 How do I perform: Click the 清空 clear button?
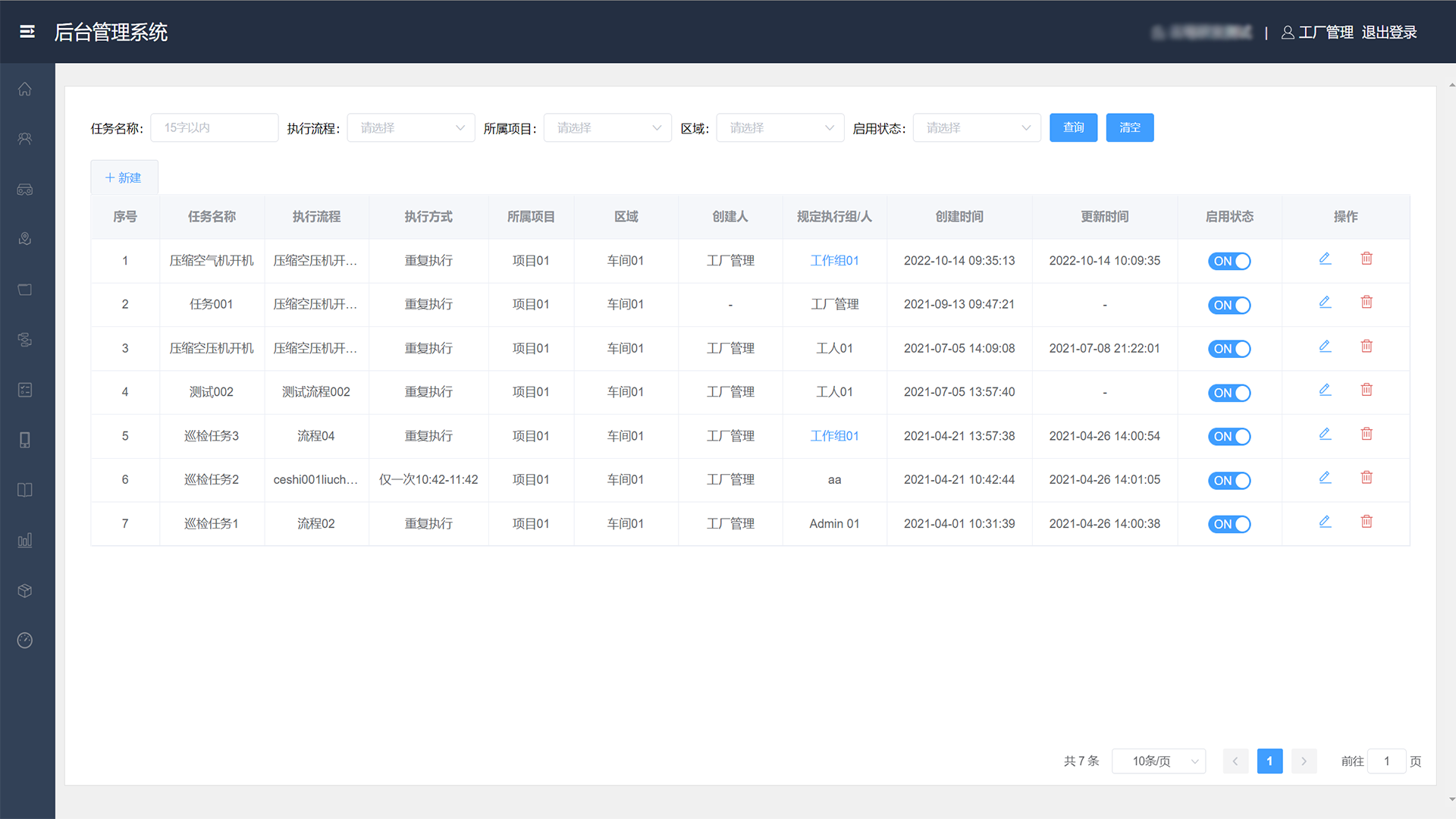coord(1130,127)
